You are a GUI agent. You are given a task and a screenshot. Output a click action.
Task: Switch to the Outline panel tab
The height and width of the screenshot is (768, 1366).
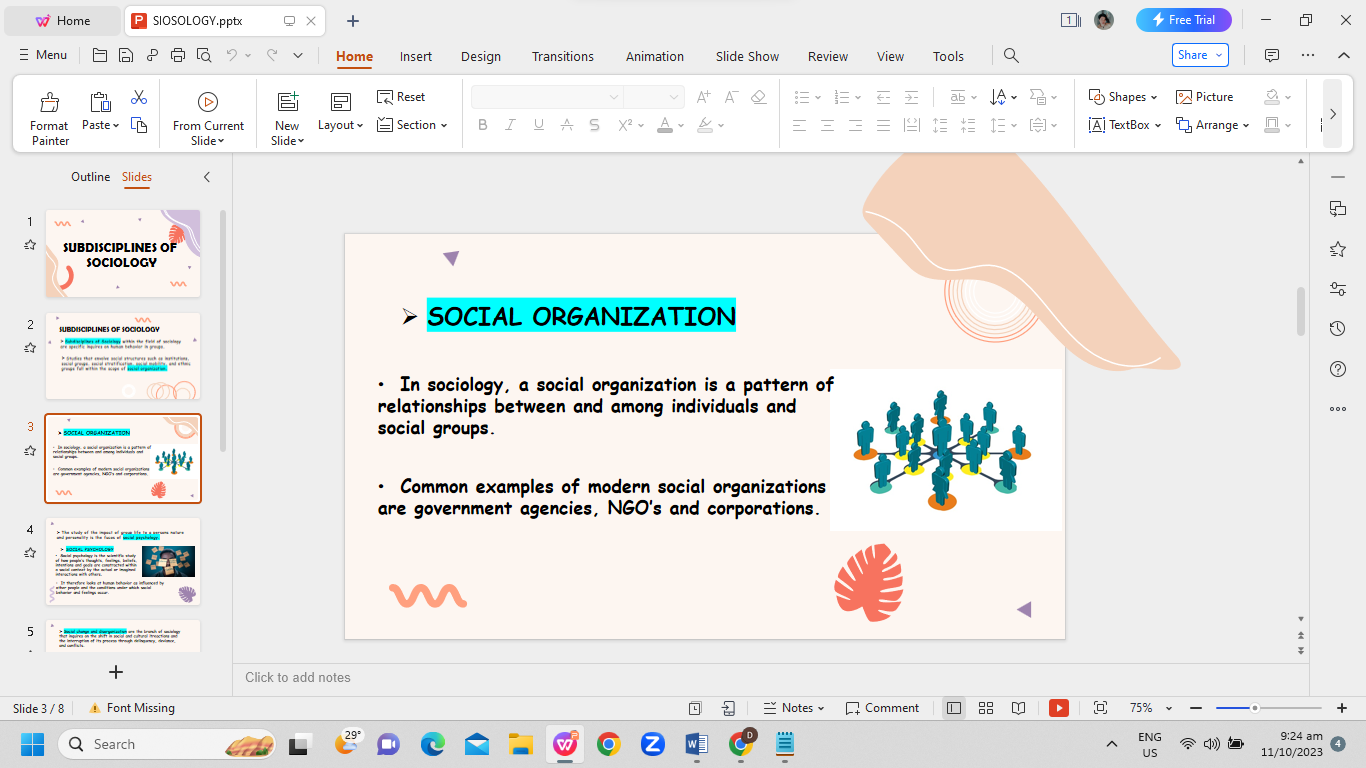[90, 177]
